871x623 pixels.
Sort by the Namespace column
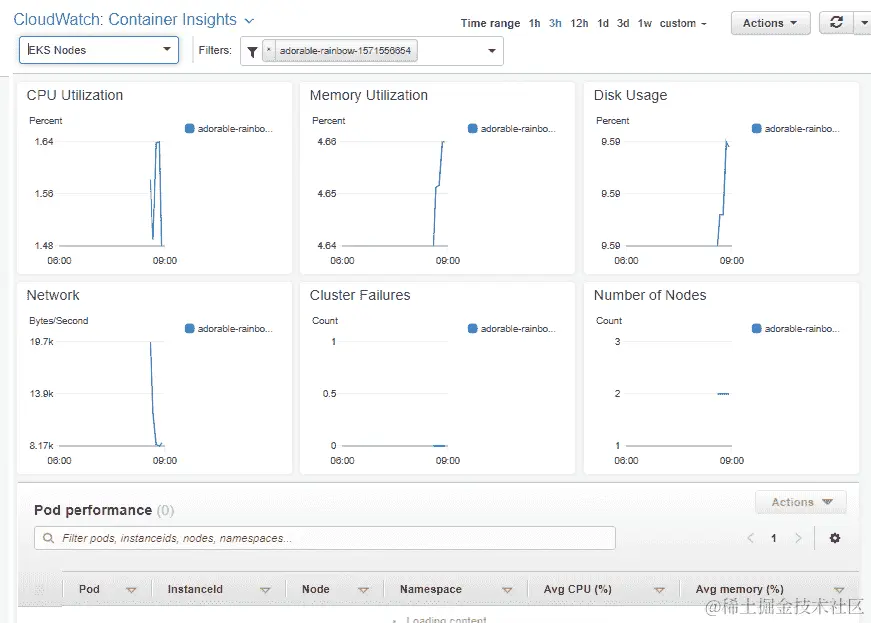tap(507, 590)
